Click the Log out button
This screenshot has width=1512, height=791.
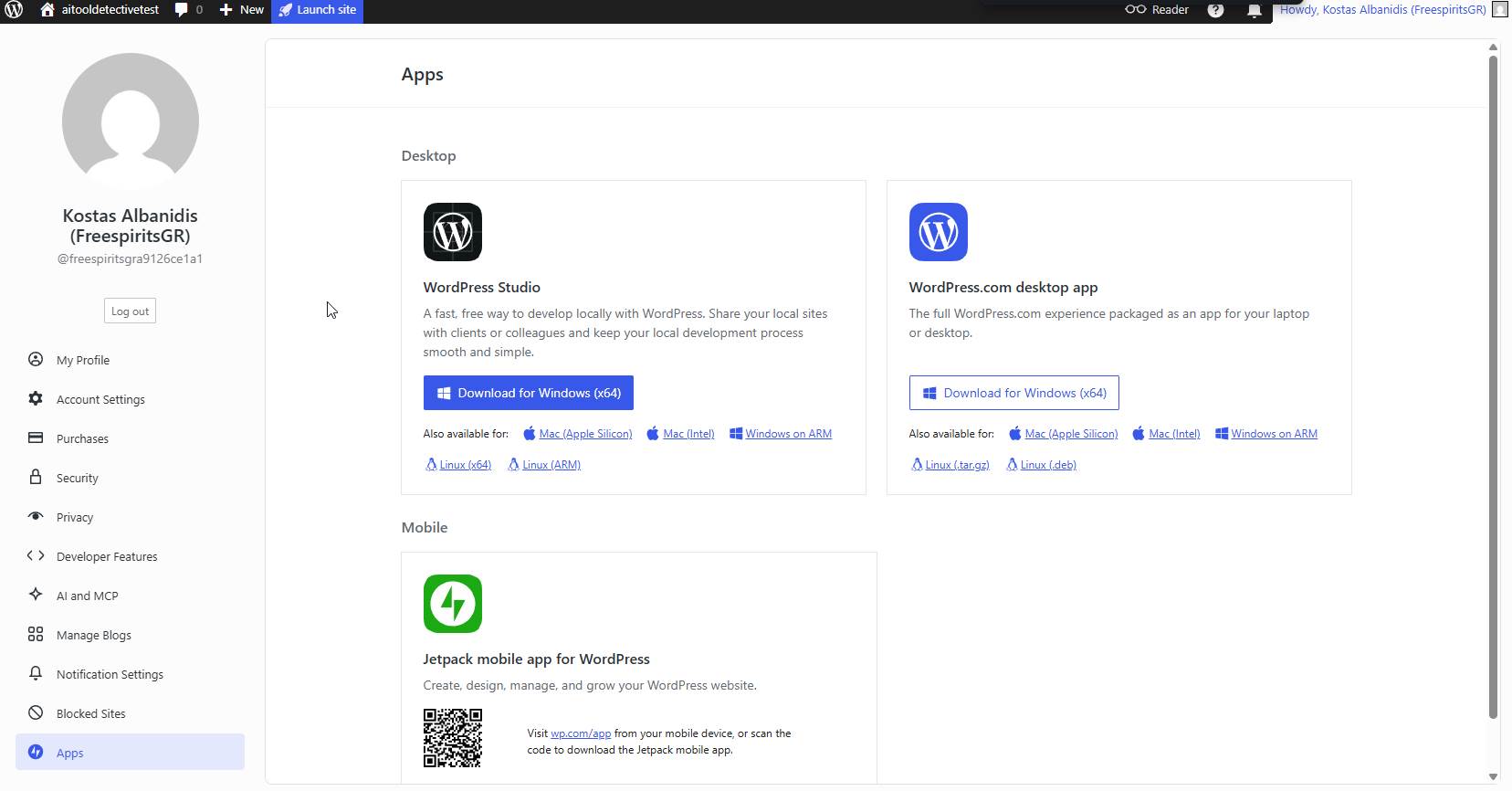pyautogui.click(x=130, y=311)
